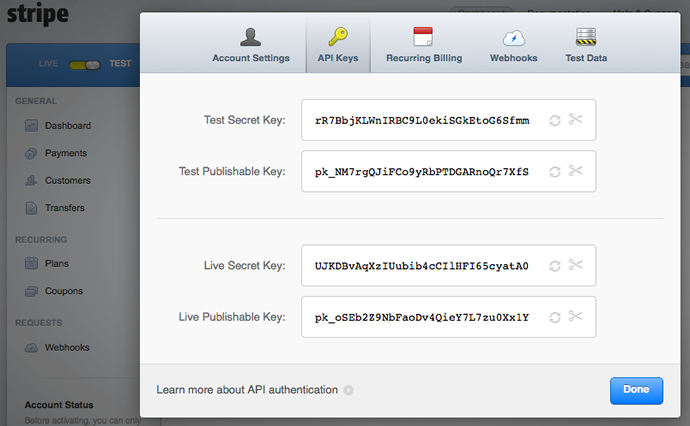Viewport: 690px width, 426px height.
Task: Regenerate the Test Secret Key
Action: click(x=555, y=120)
